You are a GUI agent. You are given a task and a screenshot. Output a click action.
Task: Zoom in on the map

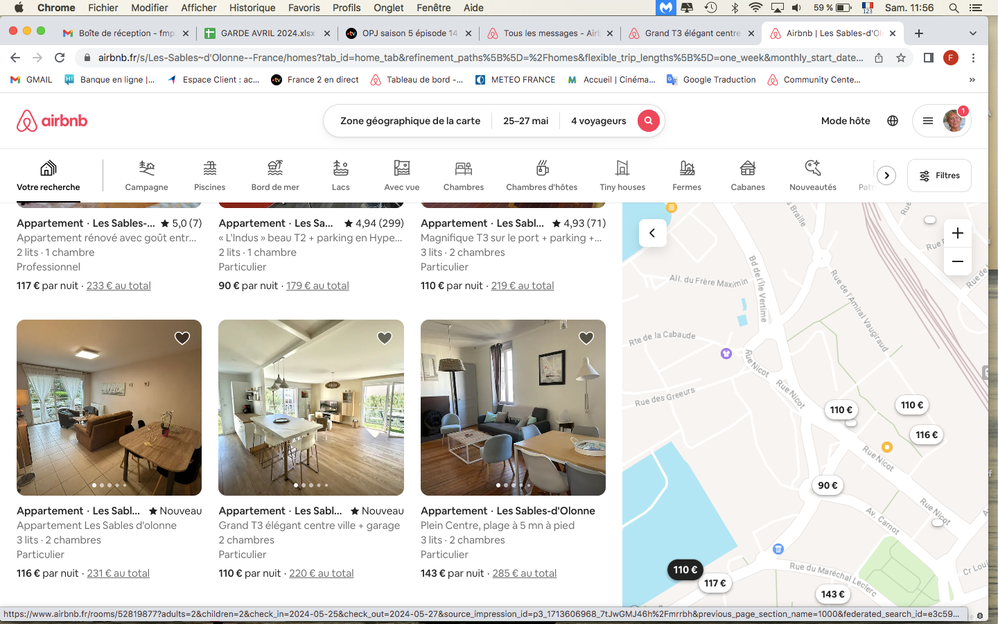[x=957, y=233]
